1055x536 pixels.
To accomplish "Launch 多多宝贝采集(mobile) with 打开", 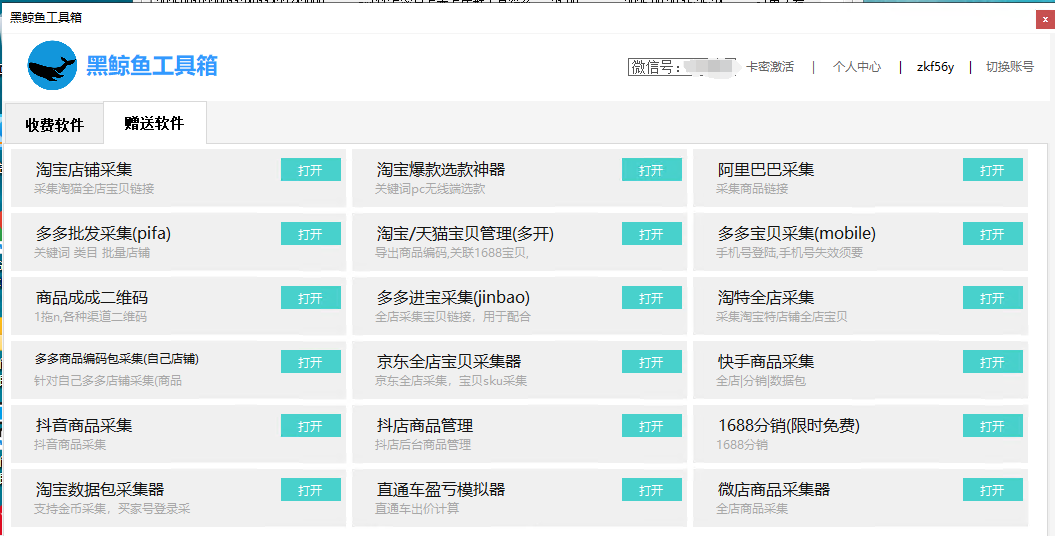I will [x=992, y=234].
